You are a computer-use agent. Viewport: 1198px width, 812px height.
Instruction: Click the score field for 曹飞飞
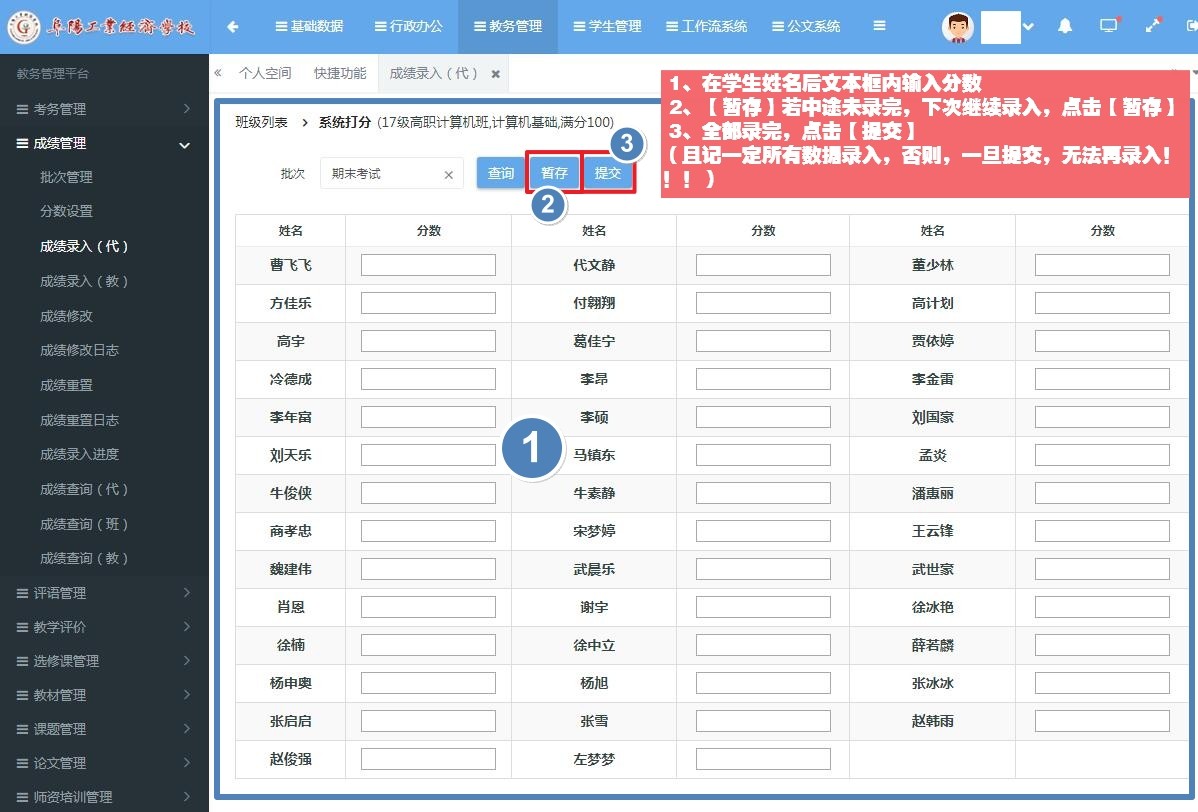click(428, 265)
